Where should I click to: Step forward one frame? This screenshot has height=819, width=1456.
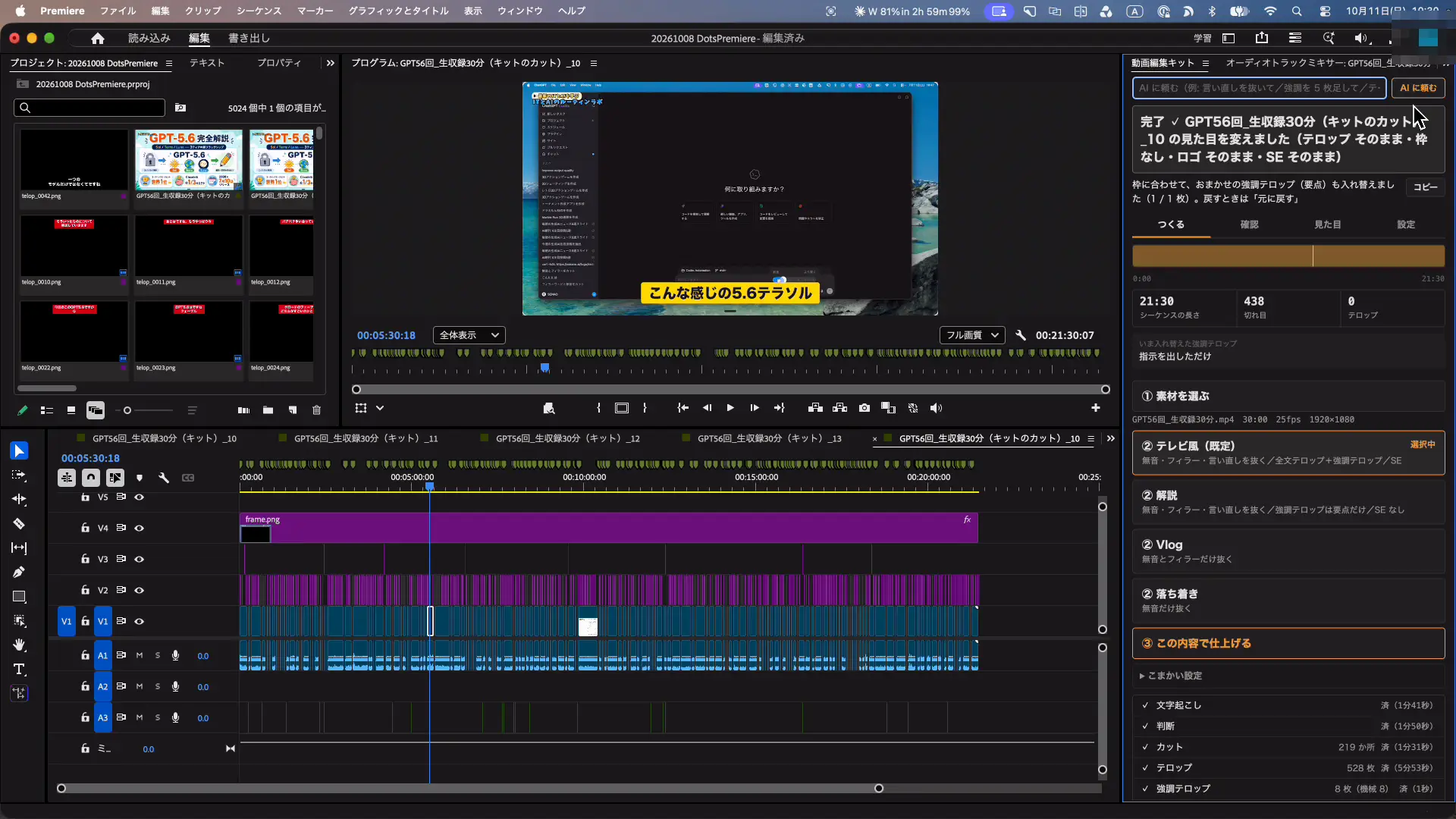(755, 408)
